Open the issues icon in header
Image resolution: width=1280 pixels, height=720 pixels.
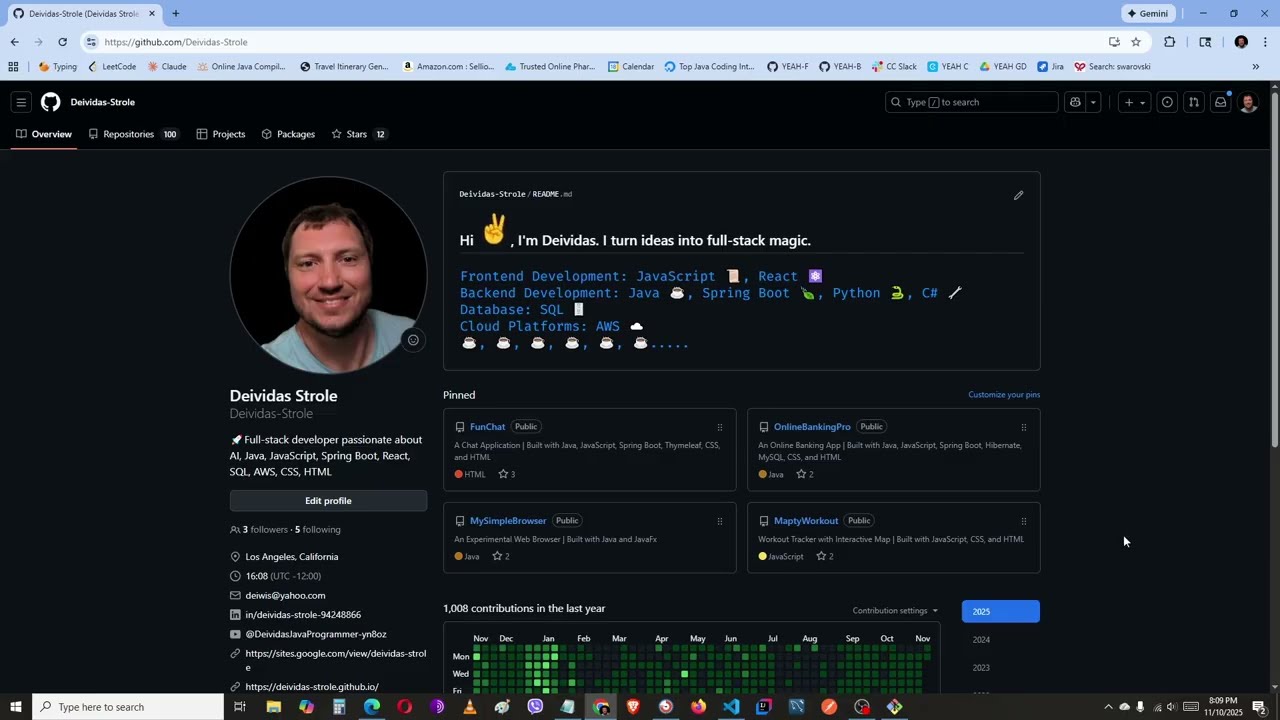pos(1166,102)
